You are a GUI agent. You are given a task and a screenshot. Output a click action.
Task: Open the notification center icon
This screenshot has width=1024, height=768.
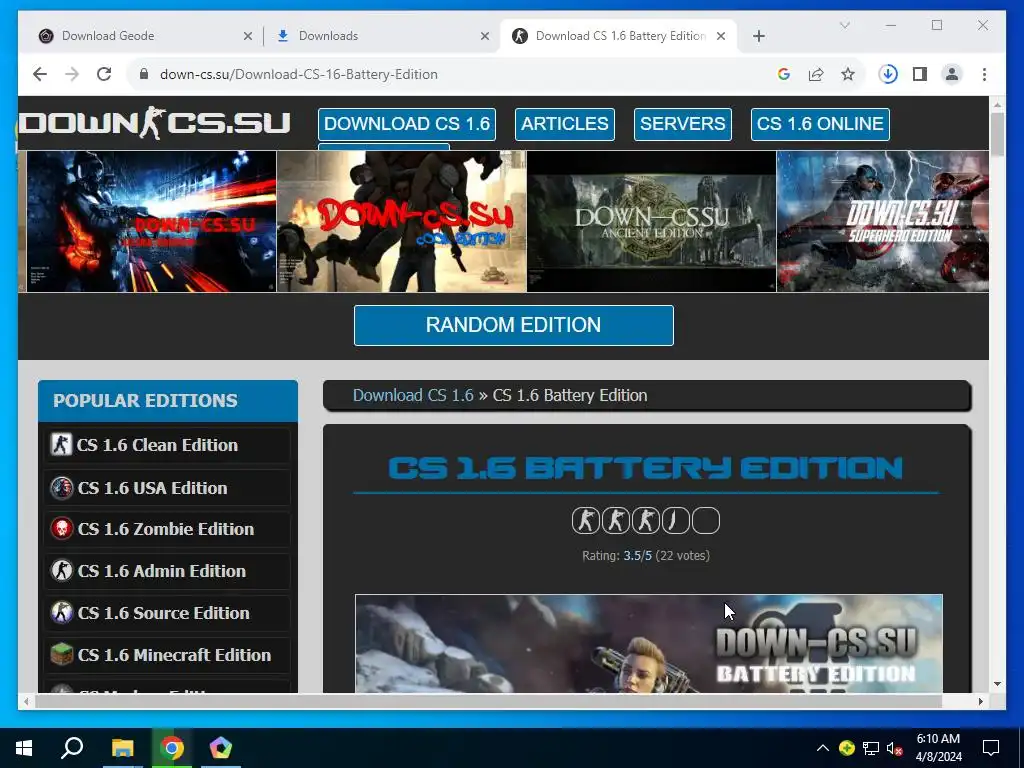[x=991, y=748]
